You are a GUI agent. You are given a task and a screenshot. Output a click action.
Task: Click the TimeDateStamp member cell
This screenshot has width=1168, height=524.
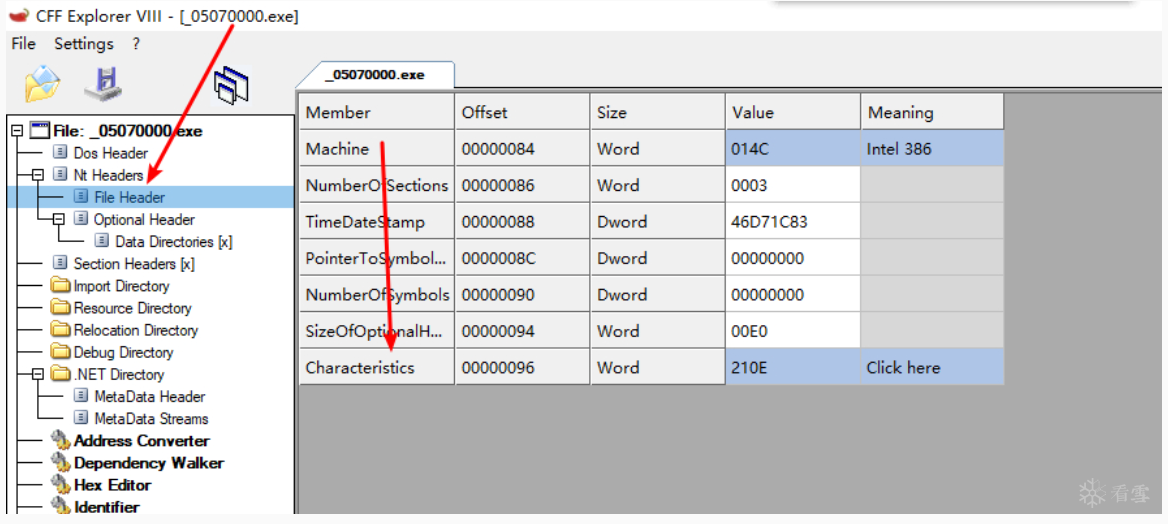[x=377, y=221]
